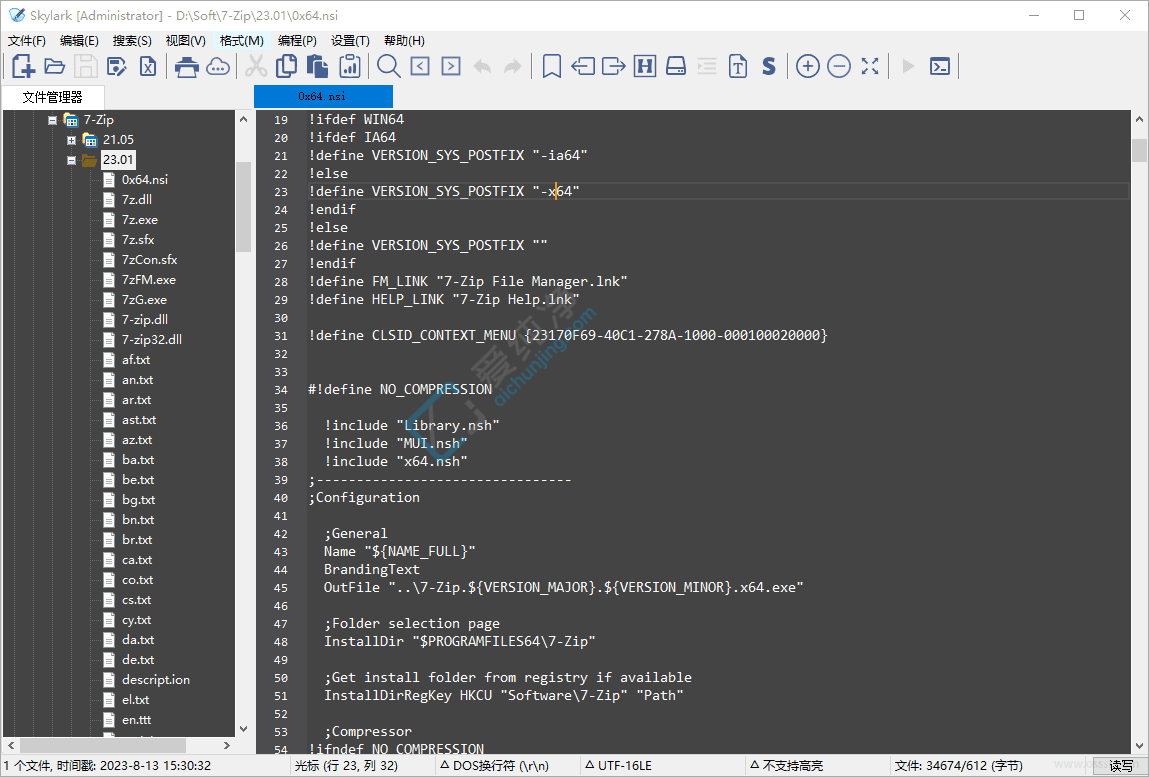
Task: Click the zoom out minus icon
Action: (839, 67)
